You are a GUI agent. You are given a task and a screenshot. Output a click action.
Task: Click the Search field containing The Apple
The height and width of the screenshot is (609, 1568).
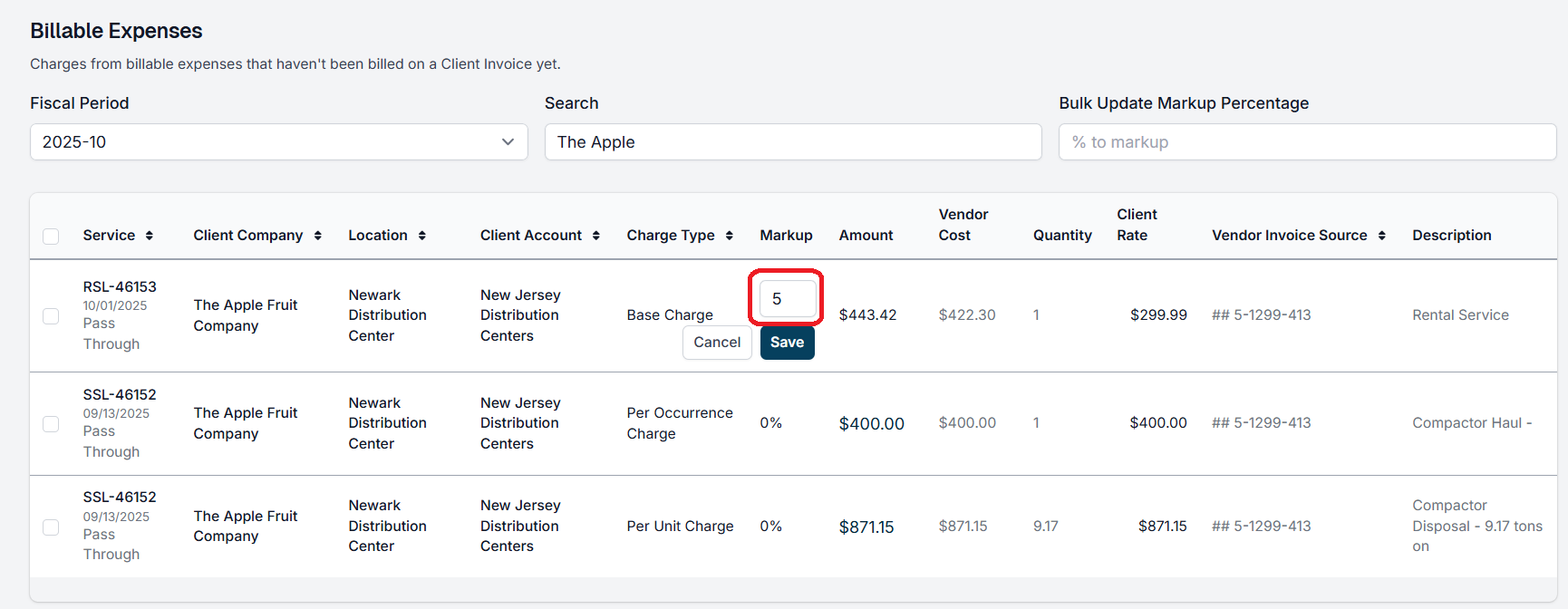tap(792, 142)
